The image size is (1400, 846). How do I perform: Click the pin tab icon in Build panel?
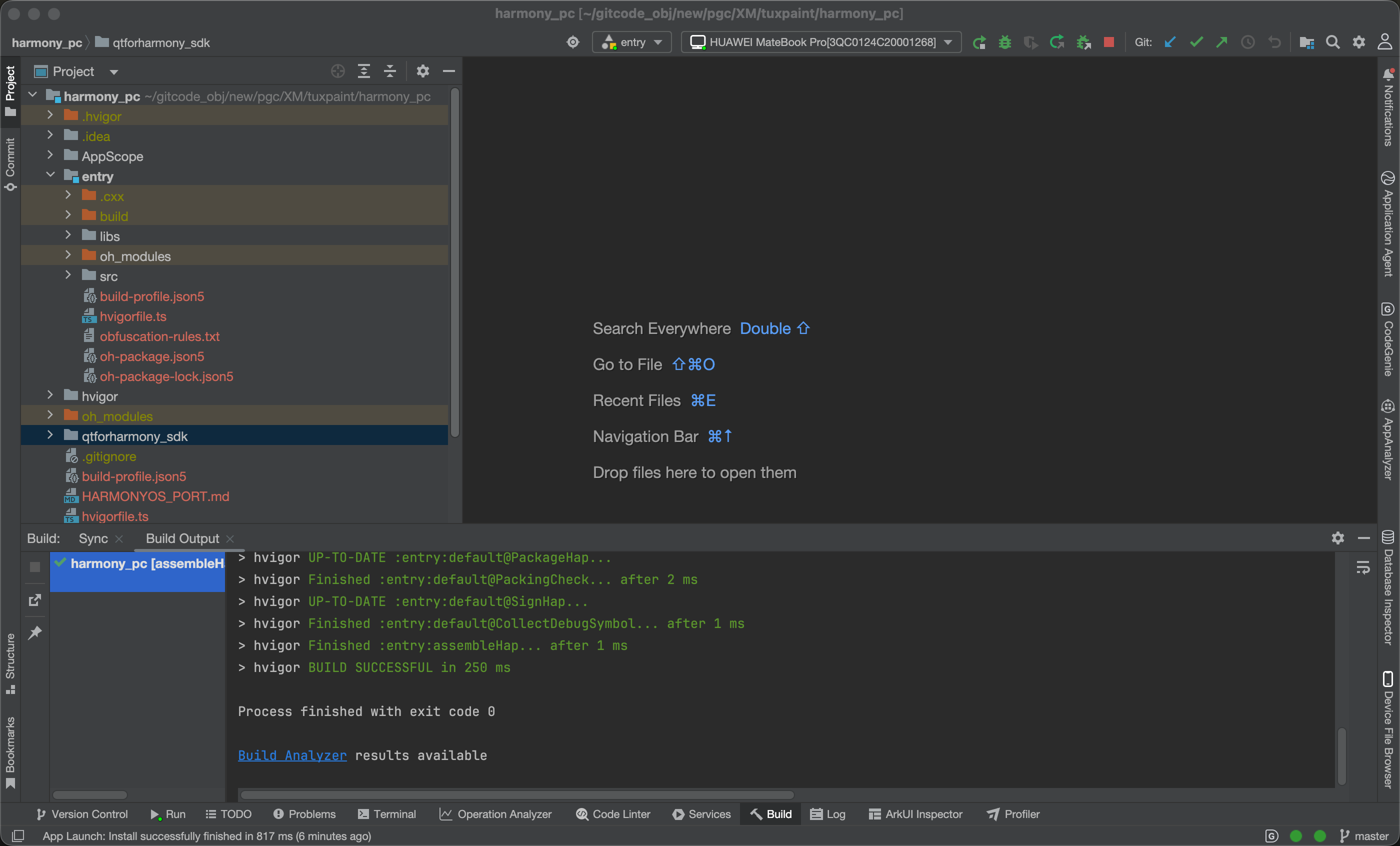point(34,632)
